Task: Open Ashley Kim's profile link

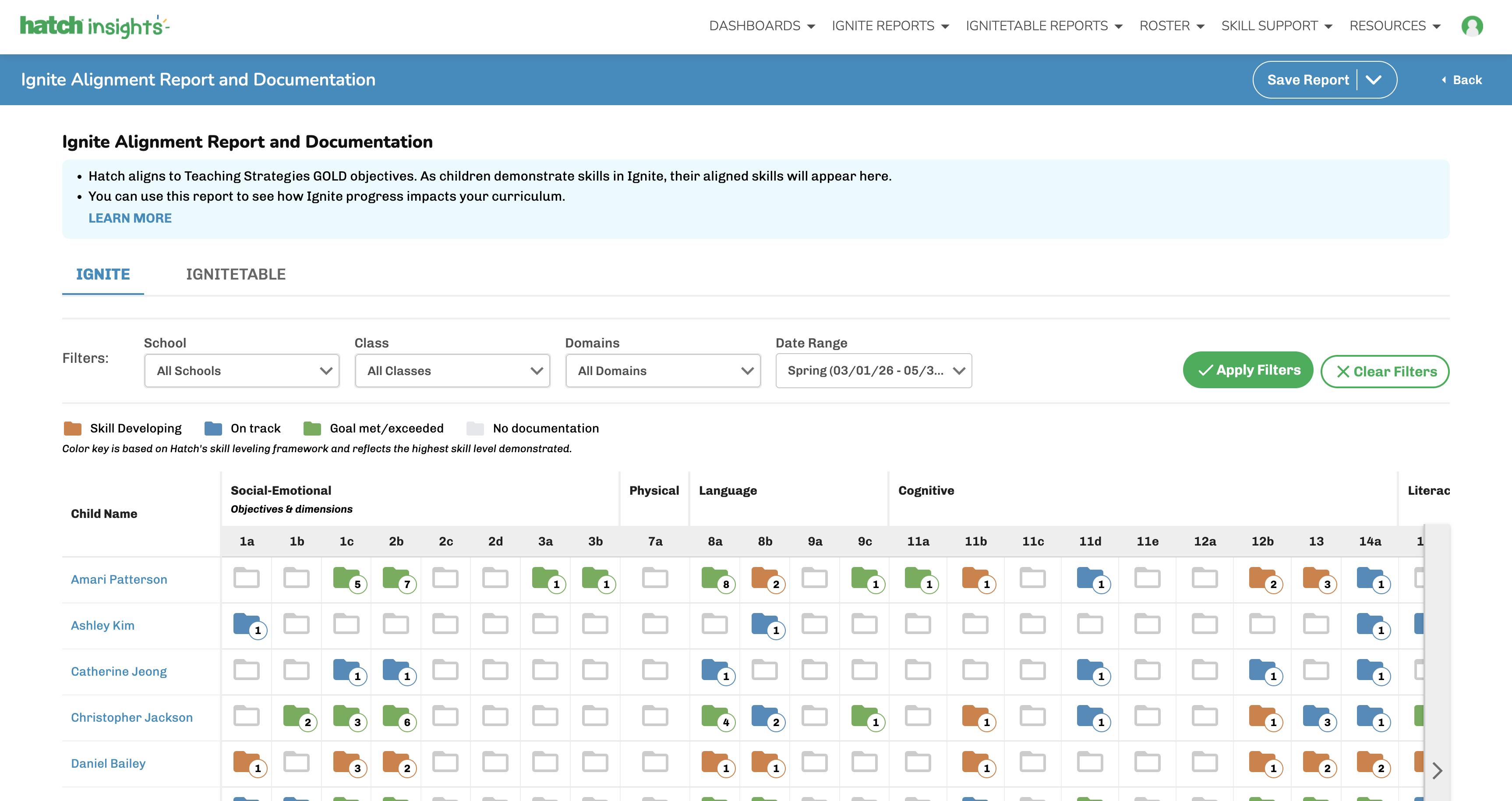Action: coord(103,625)
